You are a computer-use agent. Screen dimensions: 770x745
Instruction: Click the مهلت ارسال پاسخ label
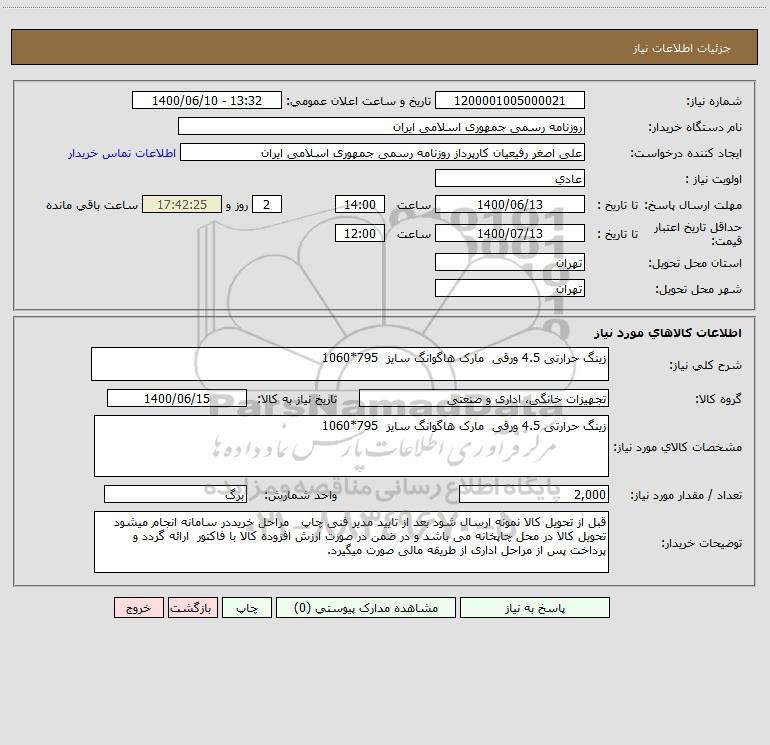693,205
